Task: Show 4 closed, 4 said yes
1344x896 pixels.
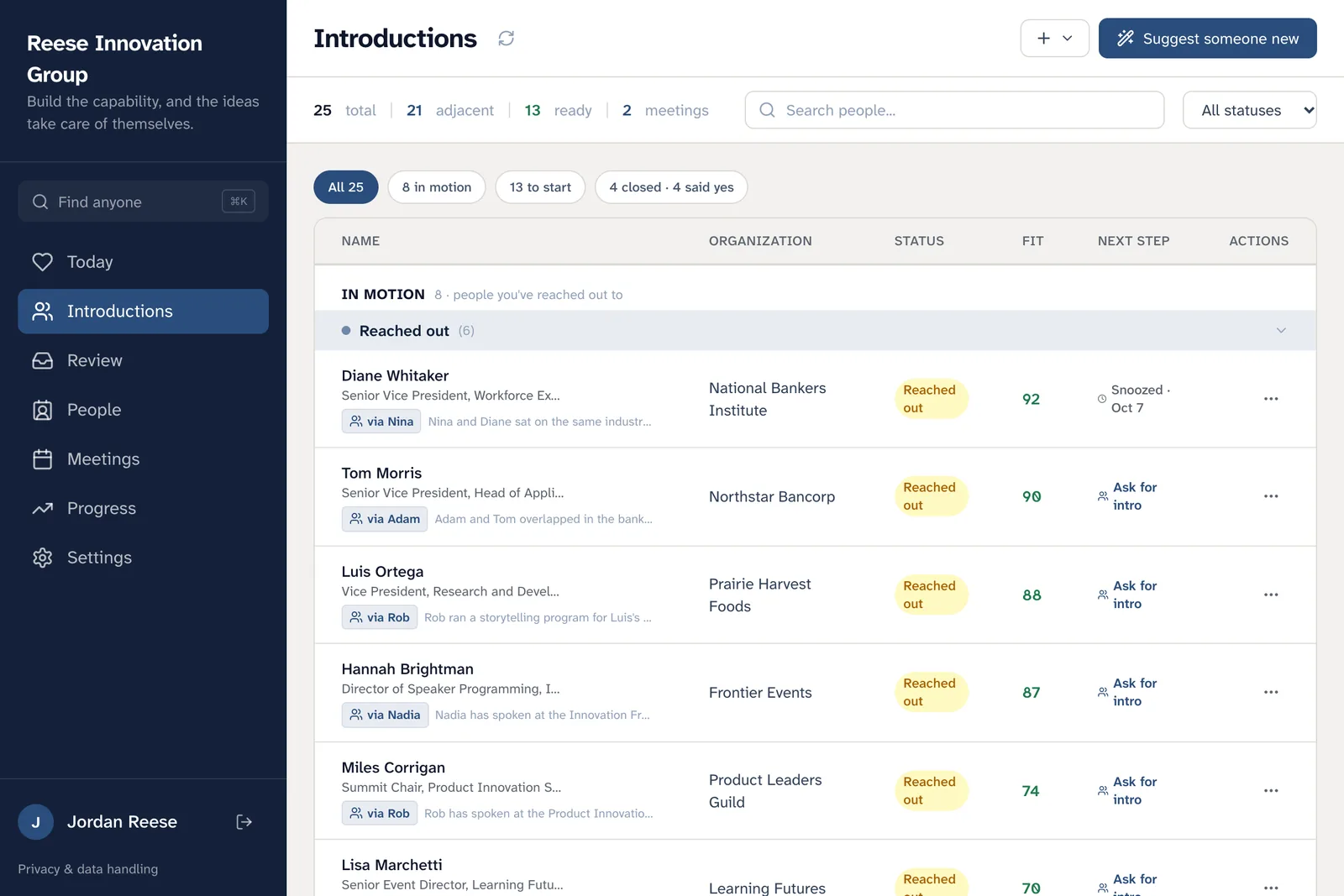Action: click(x=671, y=187)
